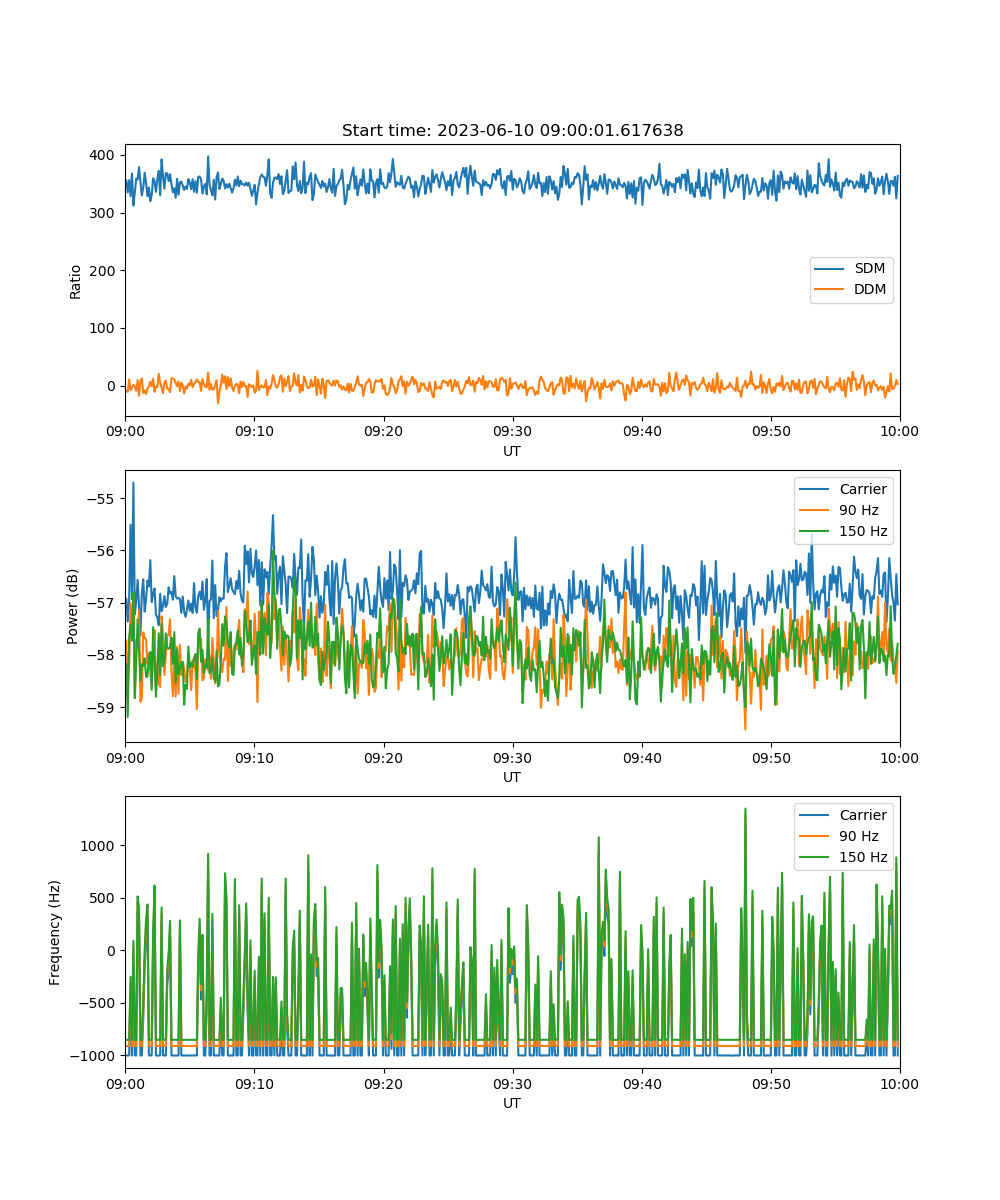The width and height of the screenshot is (1000, 1200).
Task: Click the 'Frequency (Hz)' y-axis label
Action: click(55, 932)
